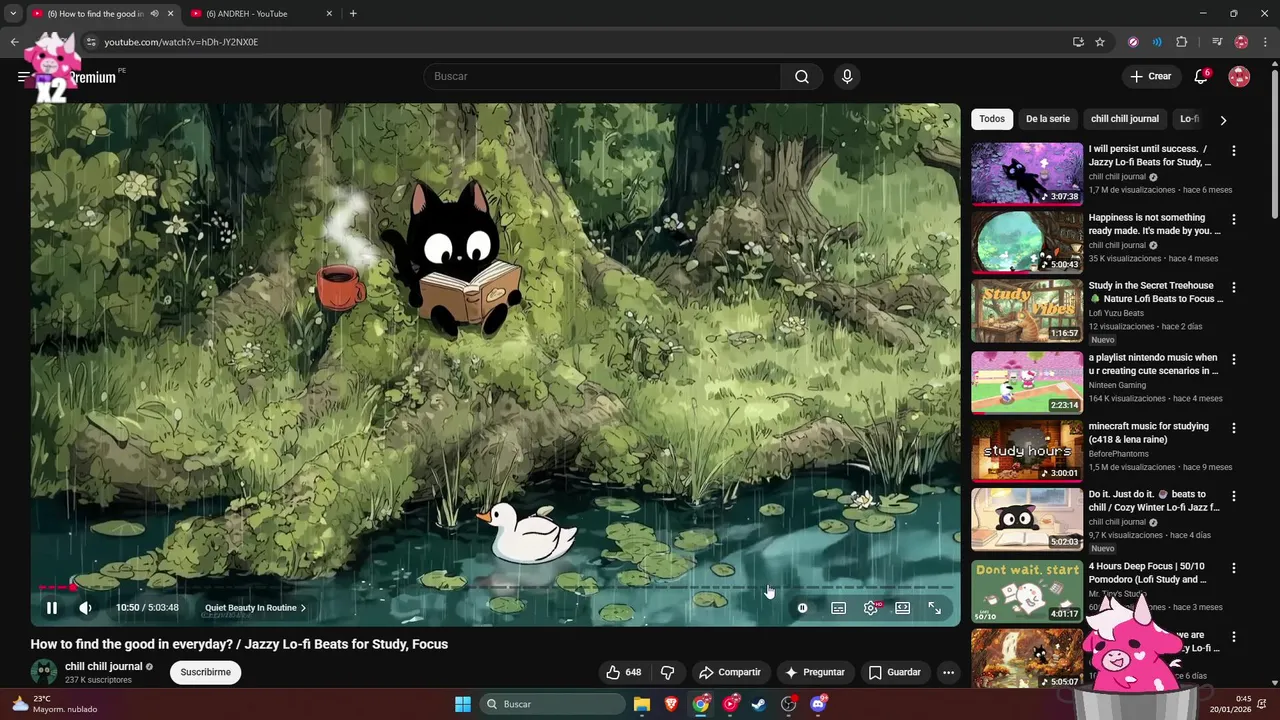
Task: Mute the video volume speaker icon
Action: (86, 608)
